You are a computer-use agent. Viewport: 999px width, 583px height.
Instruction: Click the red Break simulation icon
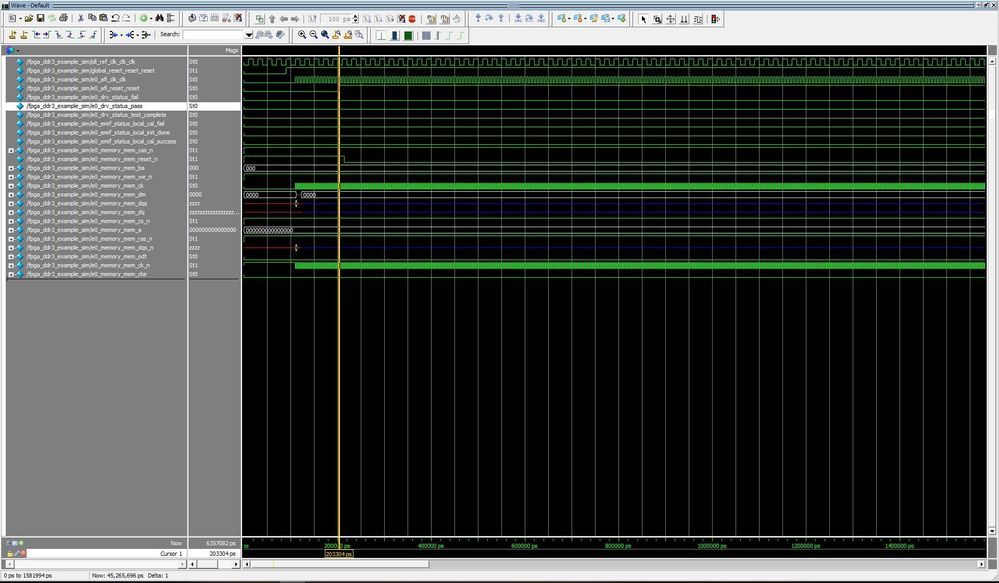pos(412,18)
